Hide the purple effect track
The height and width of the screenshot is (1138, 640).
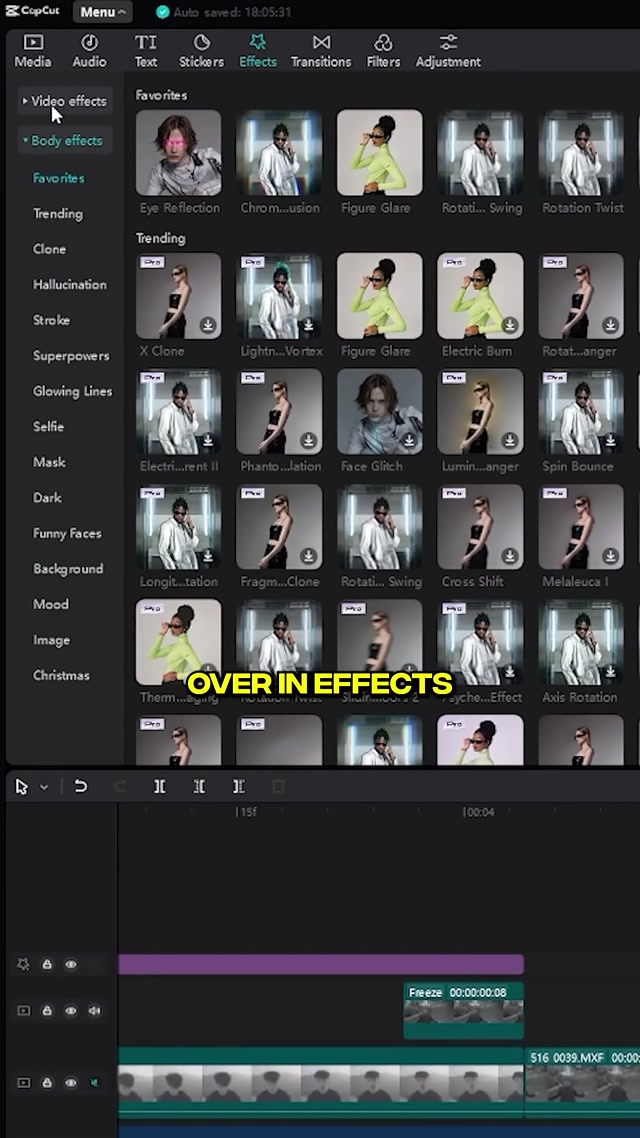pyautogui.click(x=71, y=965)
